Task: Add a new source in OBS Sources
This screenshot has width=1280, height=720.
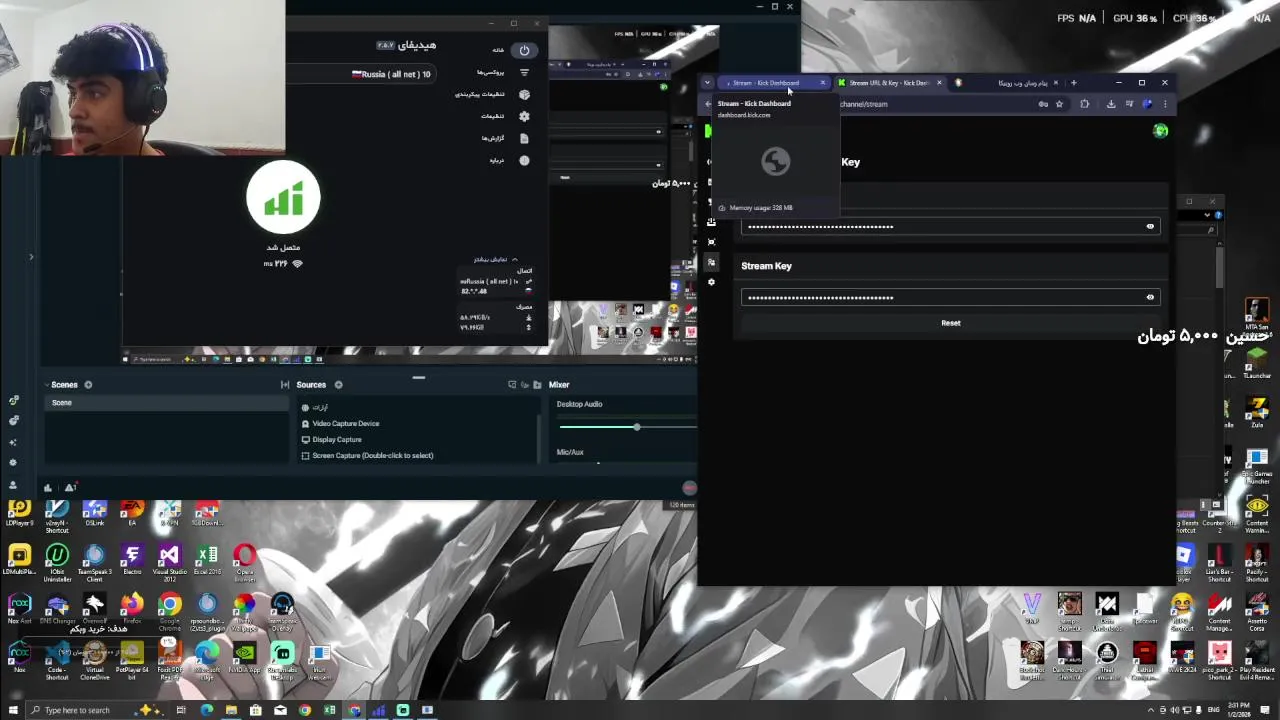Action: point(338,385)
